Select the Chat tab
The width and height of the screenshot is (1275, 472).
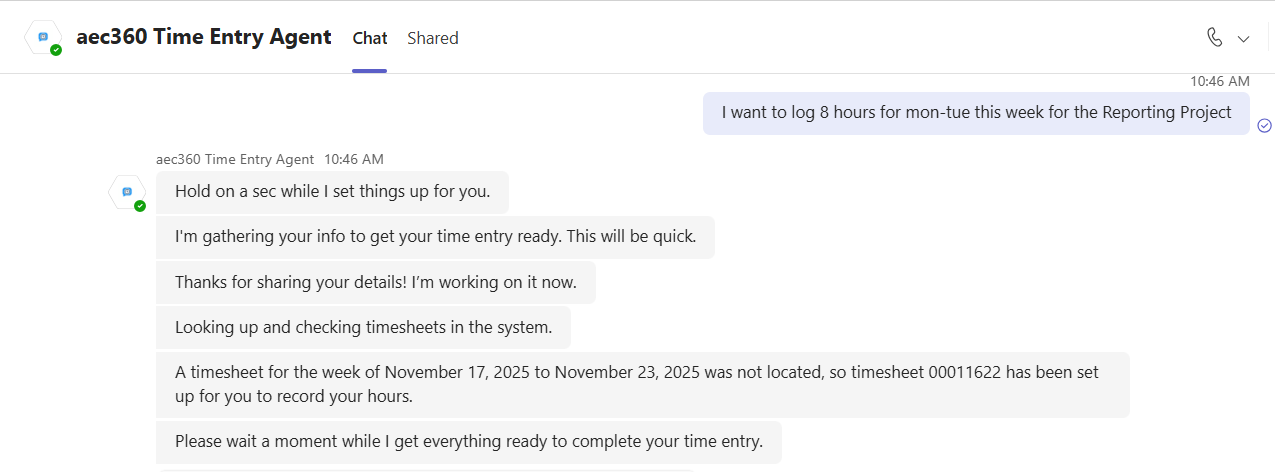[370, 38]
